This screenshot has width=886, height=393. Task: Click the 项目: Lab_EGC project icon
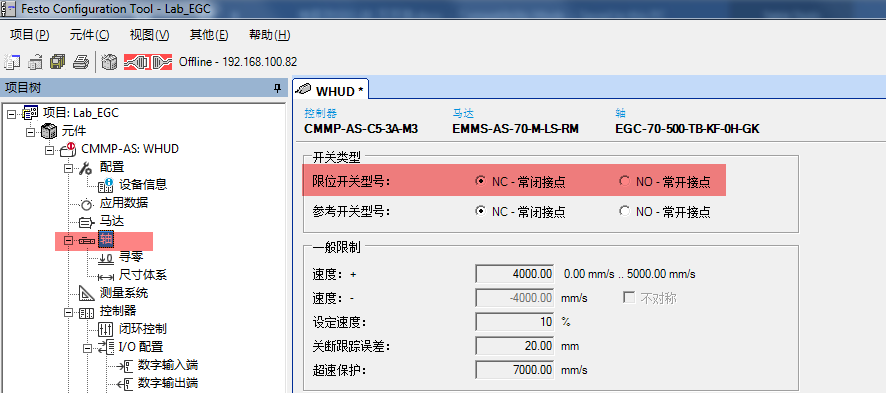tap(31, 113)
